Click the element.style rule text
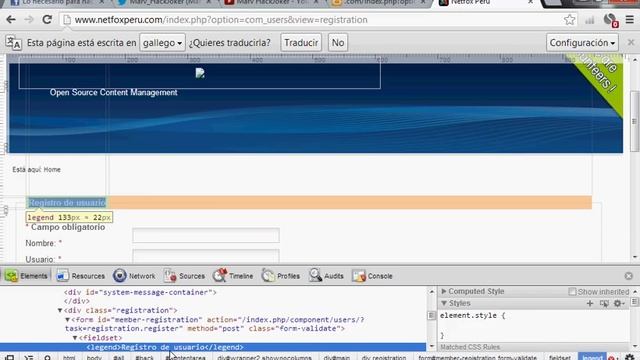The height and width of the screenshot is (360, 640). pyautogui.click(x=472, y=316)
